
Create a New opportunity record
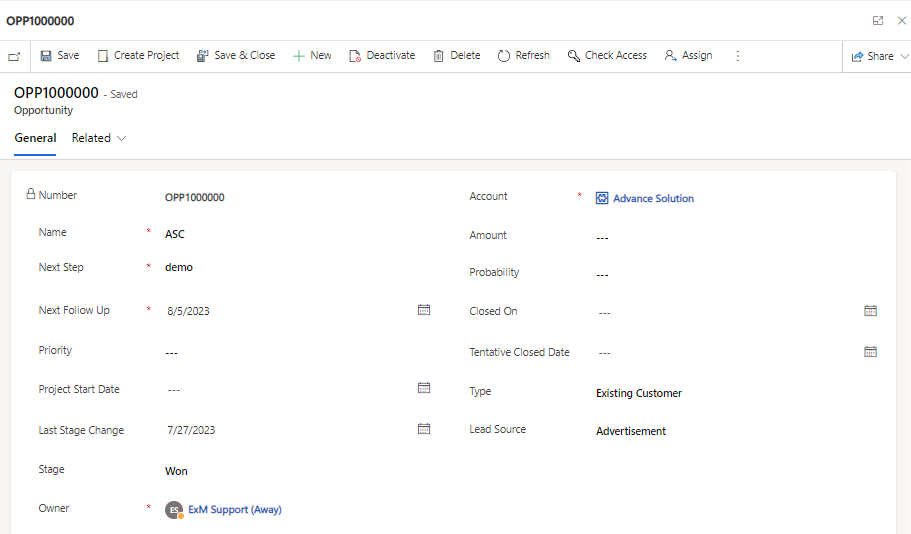[x=312, y=56]
